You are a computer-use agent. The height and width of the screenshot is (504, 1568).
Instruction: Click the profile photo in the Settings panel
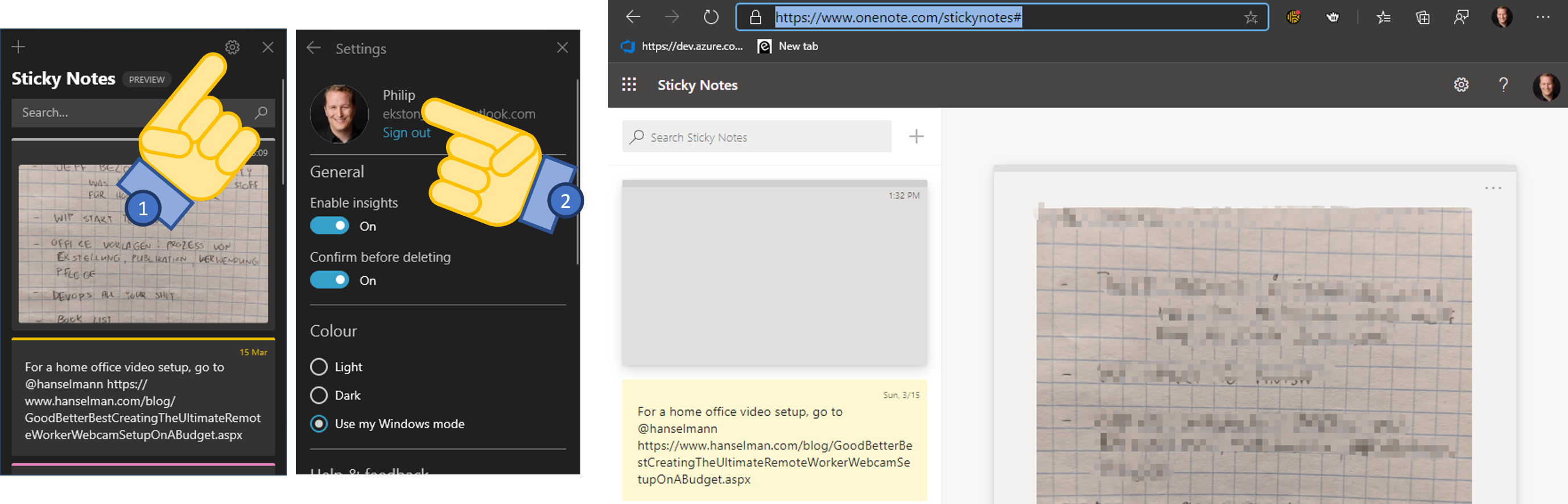point(339,114)
